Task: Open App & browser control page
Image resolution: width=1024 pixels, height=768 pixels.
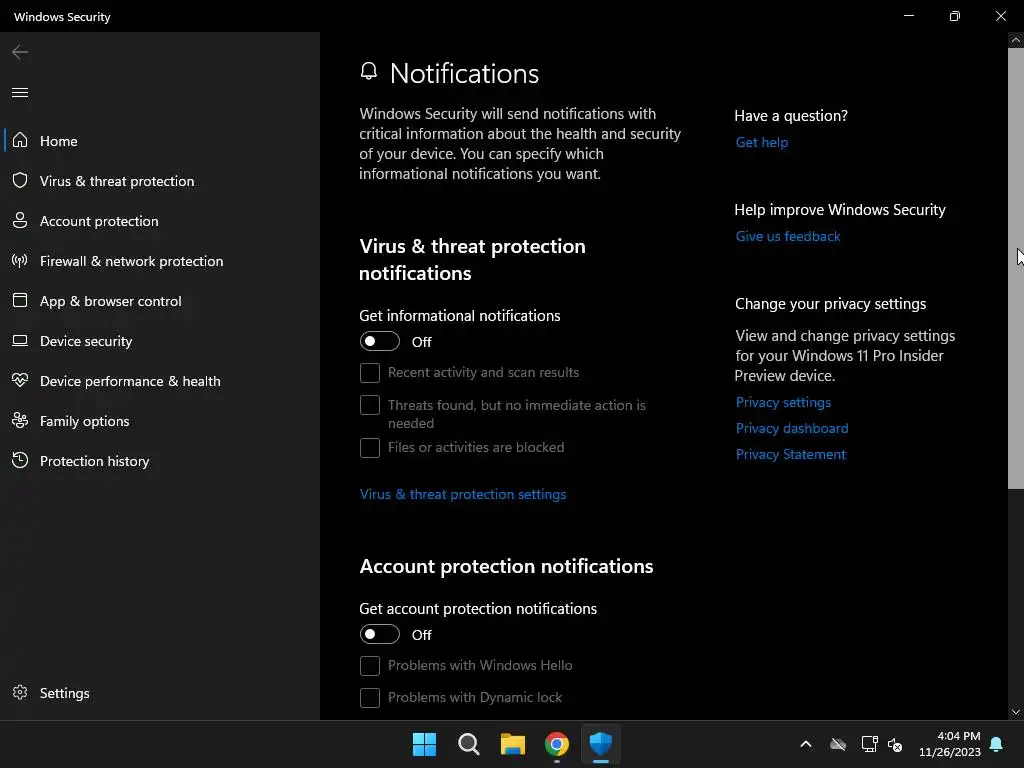Action: (x=160, y=300)
